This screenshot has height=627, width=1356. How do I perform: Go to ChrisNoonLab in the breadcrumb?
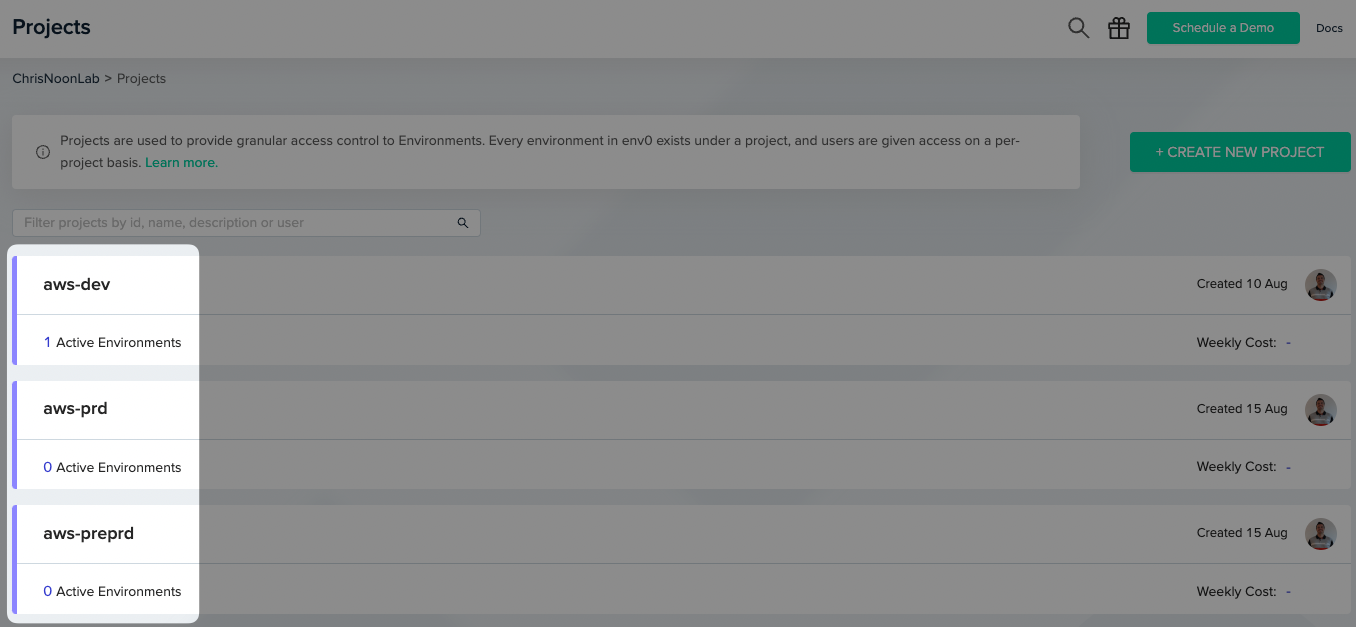click(x=56, y=78)
